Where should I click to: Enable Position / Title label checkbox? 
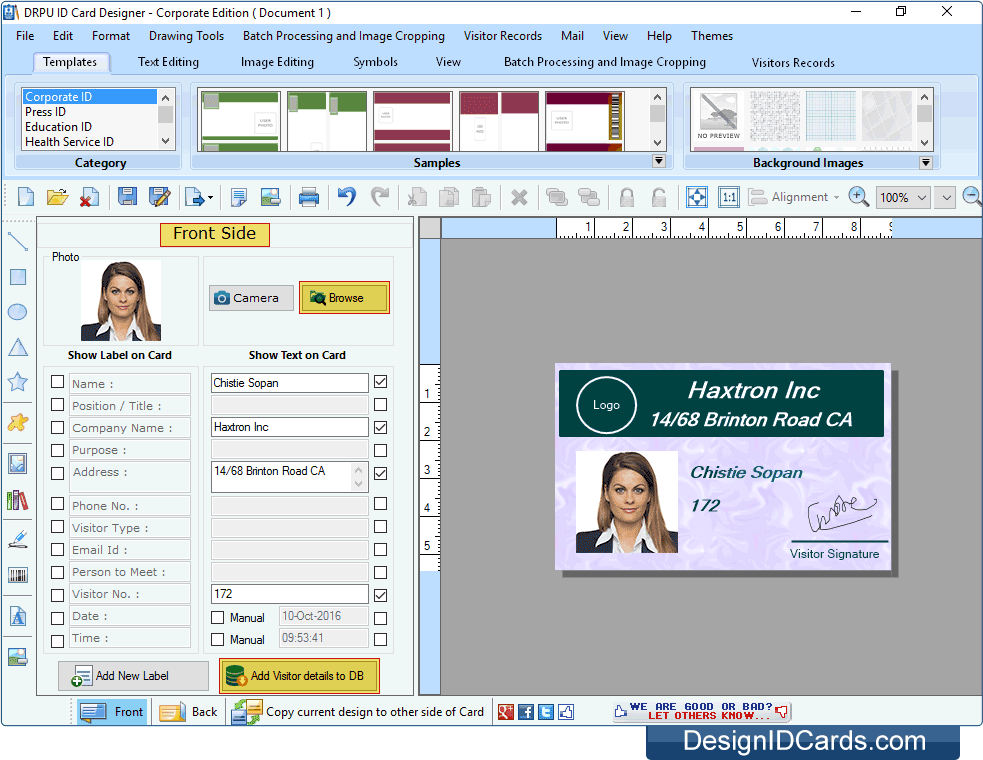click(x=57, y=405)
